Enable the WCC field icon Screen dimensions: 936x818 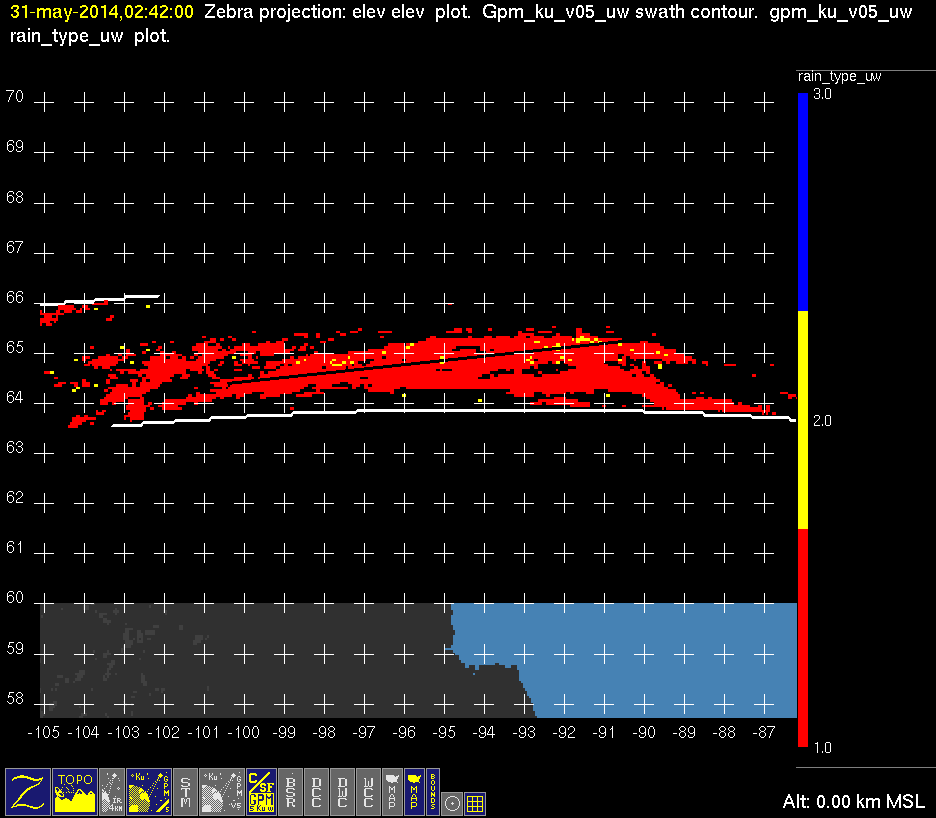point(369,791)
